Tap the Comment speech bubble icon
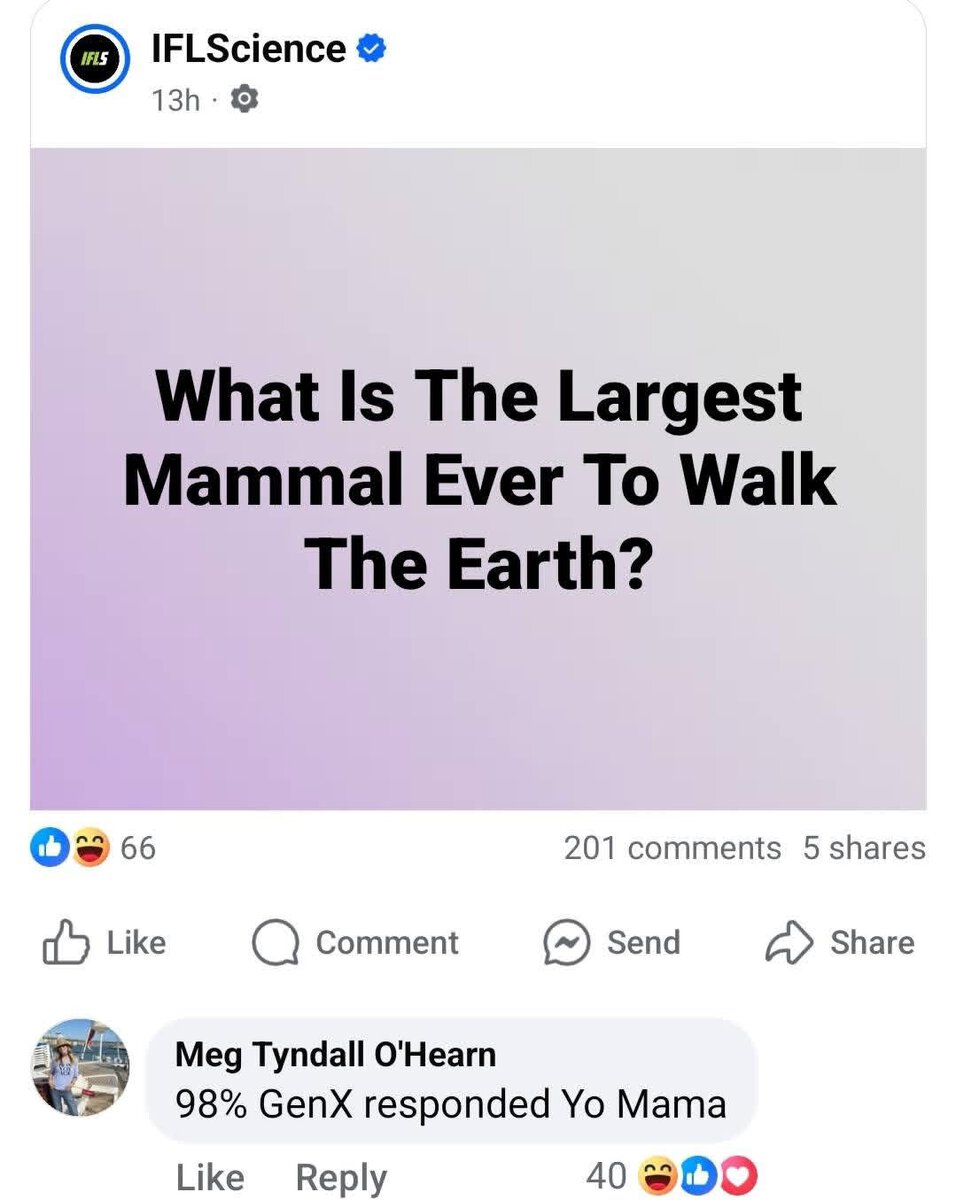The width and height of the screenshot is (956, 1200). coord(275,943)
